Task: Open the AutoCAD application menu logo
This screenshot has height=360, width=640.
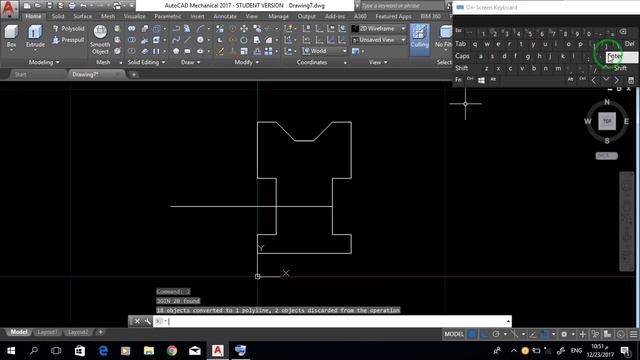Action: (9, 9)
